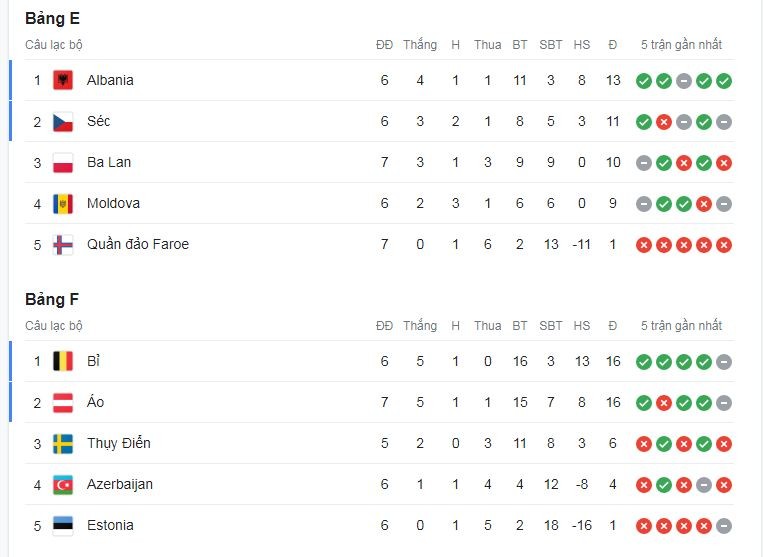Screen dimensions: 763x557
Task: Click the Azerbaijan flag icon
Action: (63, 485)
